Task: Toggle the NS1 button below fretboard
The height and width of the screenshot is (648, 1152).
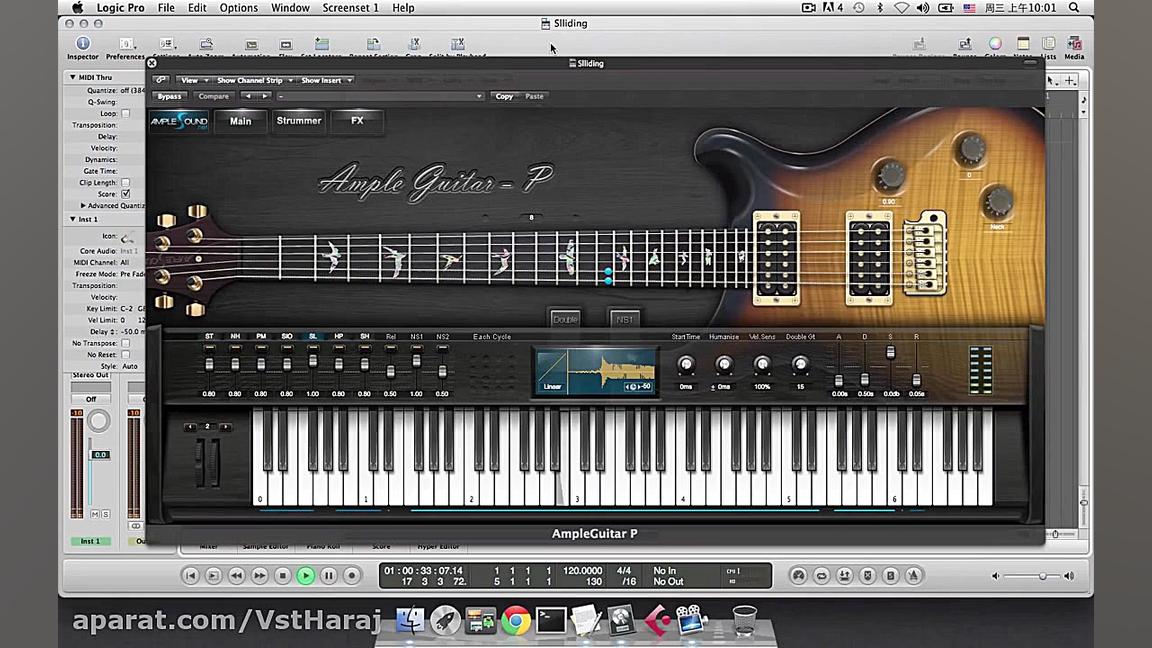Action: click(x=624, y=319)
